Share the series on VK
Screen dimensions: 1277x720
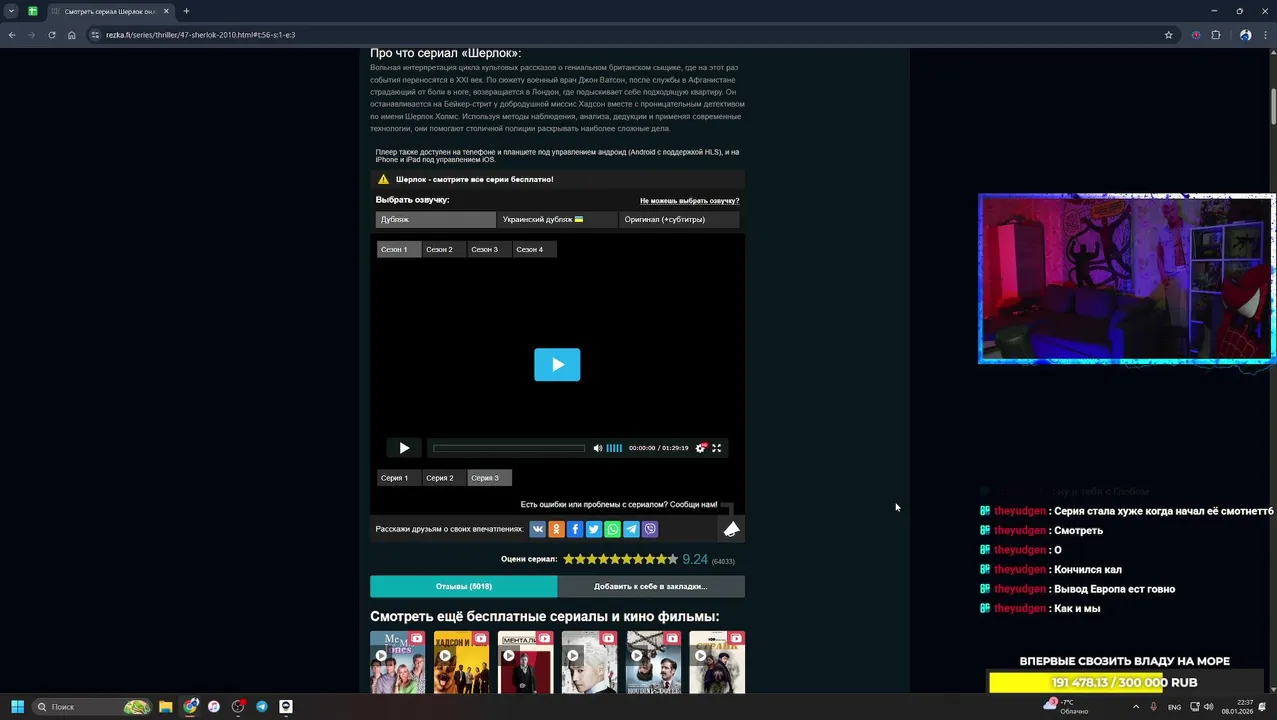(537, 529)
